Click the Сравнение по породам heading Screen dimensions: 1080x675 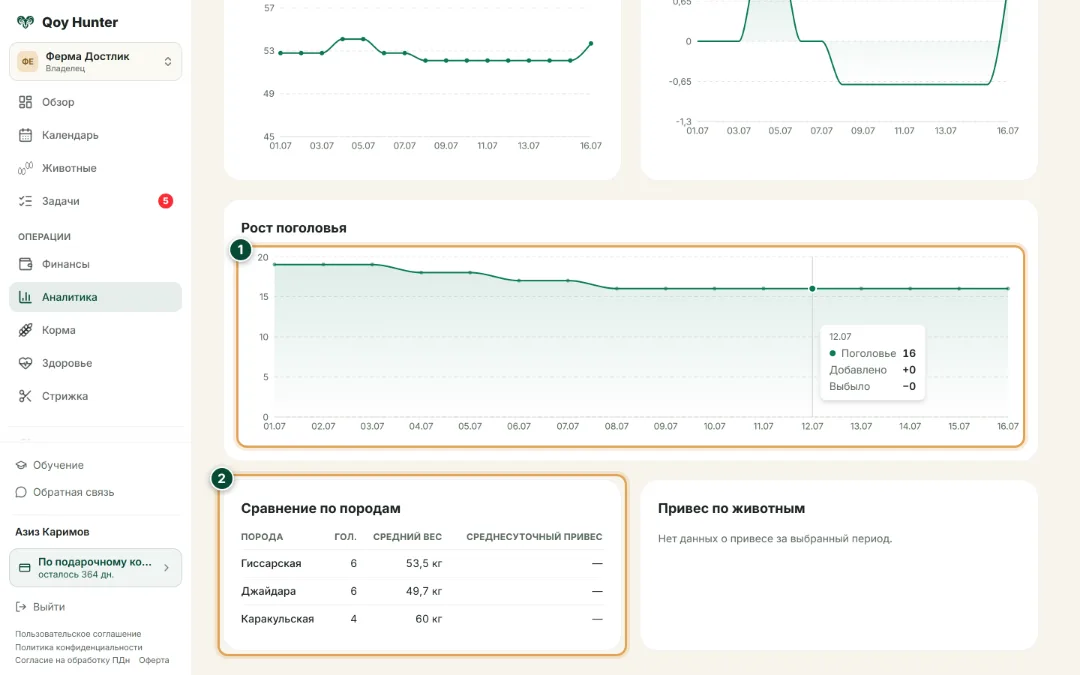click(320, 508)
